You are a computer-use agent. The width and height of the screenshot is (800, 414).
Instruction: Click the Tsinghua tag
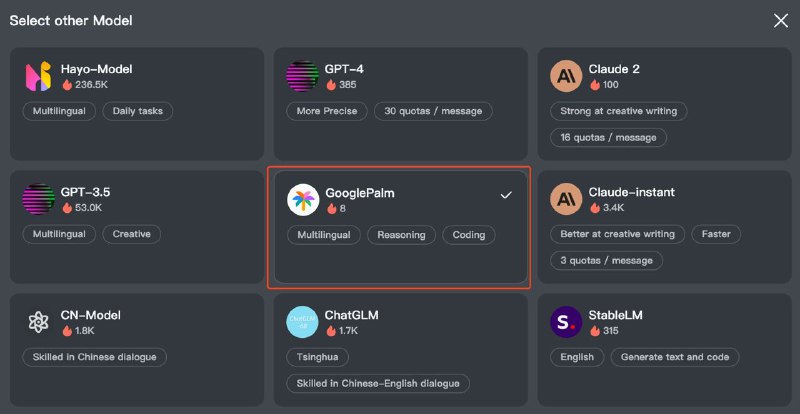(x=317, y=357)
